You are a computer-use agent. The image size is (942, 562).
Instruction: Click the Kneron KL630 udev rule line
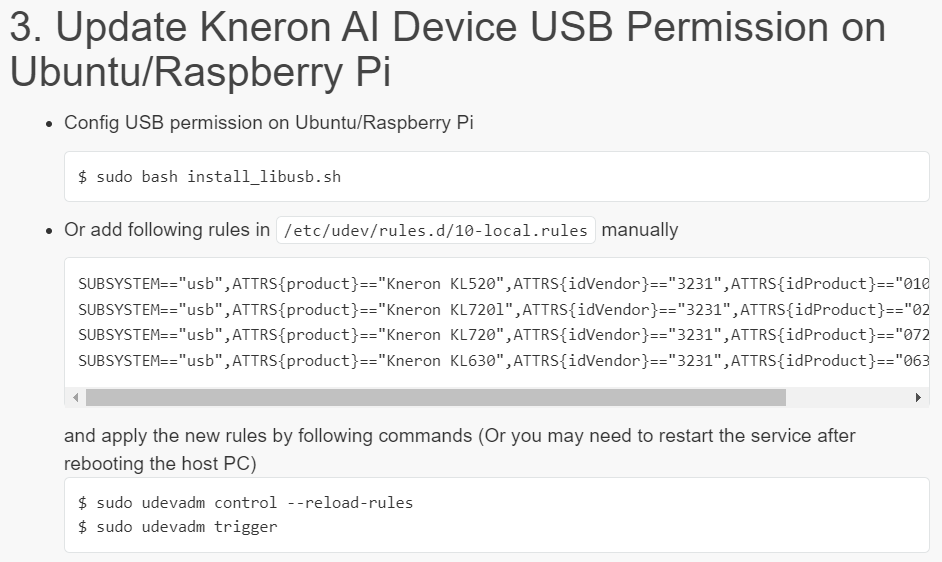pyautogui.click(x=503, y=361)
